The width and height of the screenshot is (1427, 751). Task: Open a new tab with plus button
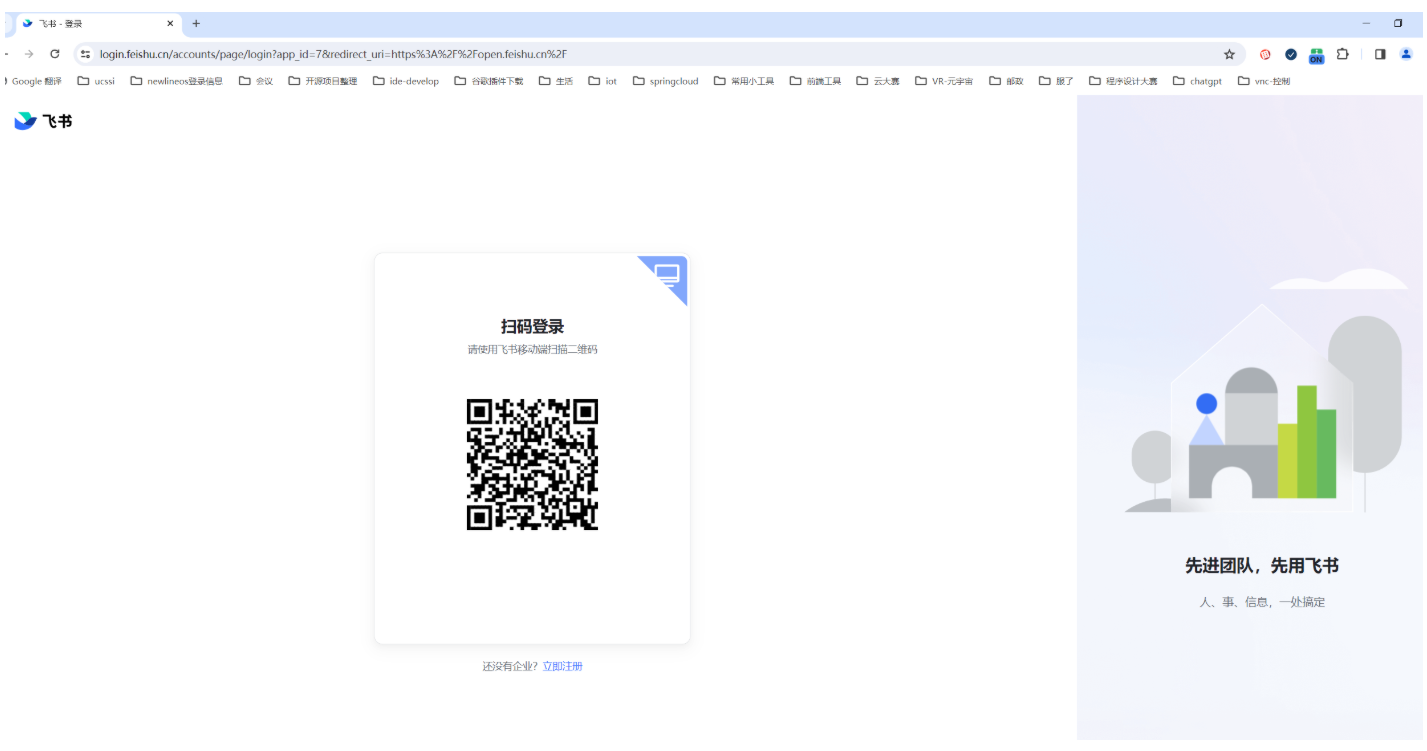click(196, 23)
